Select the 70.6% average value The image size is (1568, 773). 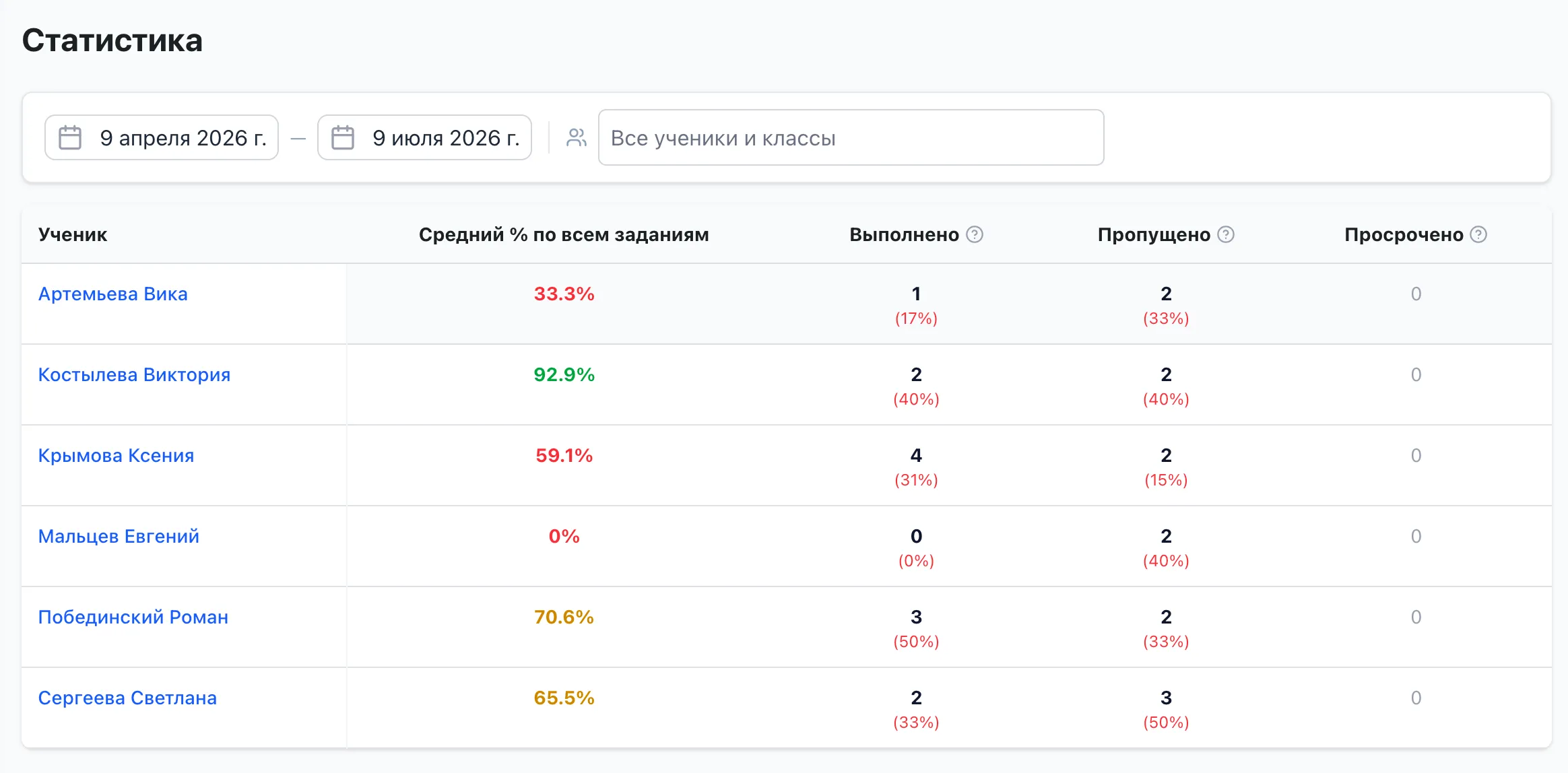(564, 617)
